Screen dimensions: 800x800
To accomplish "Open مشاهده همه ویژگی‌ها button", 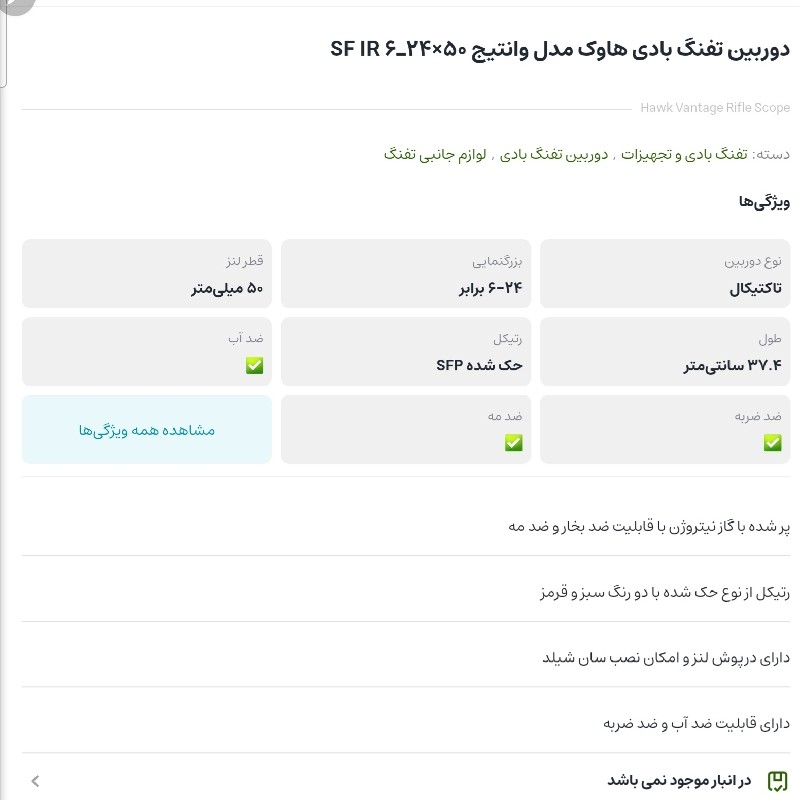I will click(147, 430).
